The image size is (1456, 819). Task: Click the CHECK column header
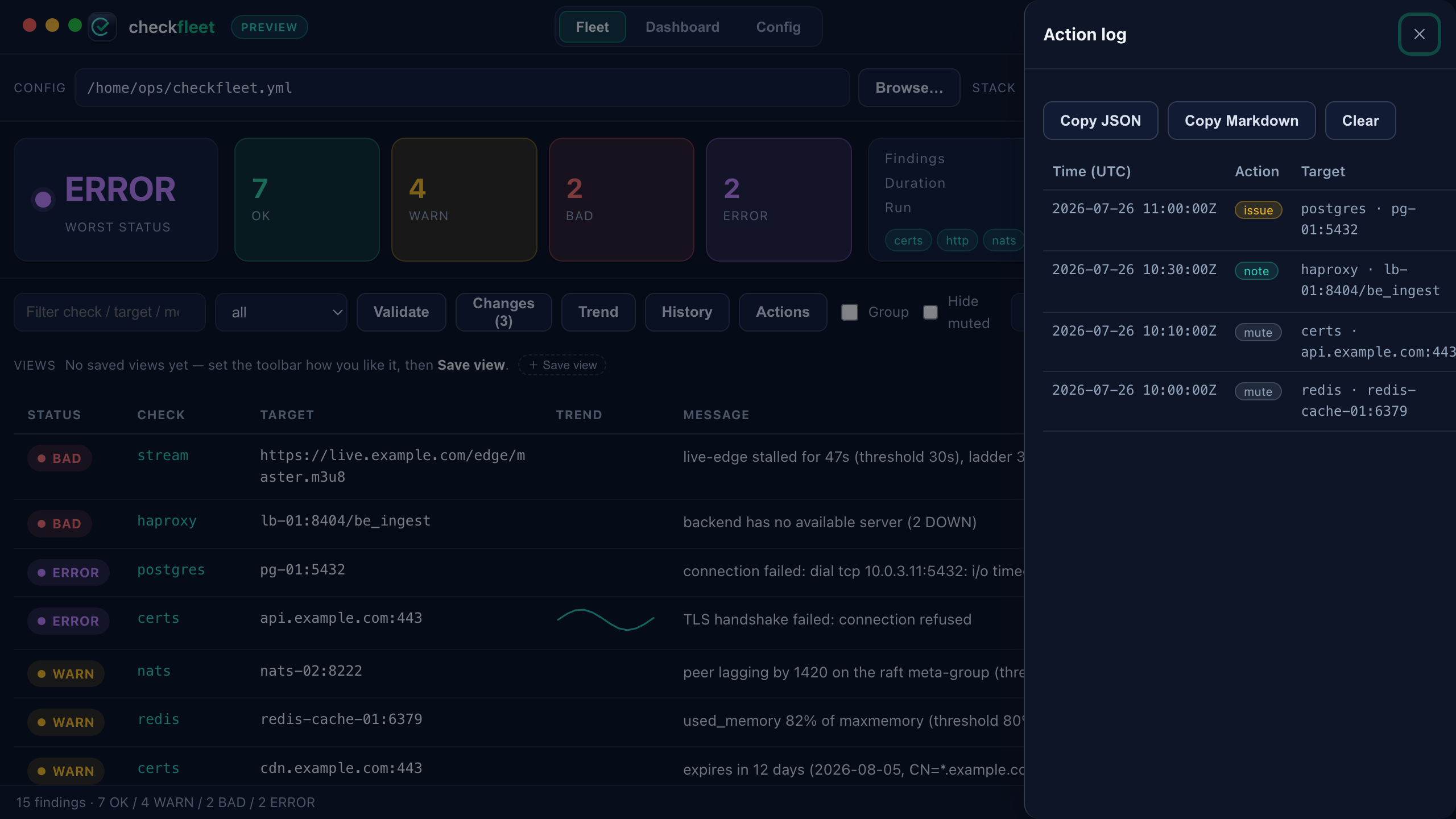[x=161, y=415]
